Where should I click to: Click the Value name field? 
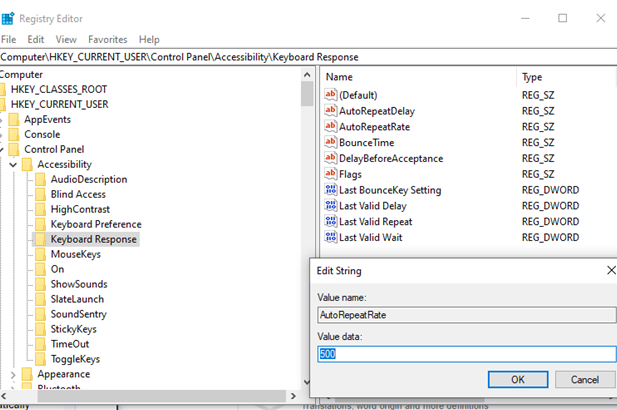[x=467, y=315]
